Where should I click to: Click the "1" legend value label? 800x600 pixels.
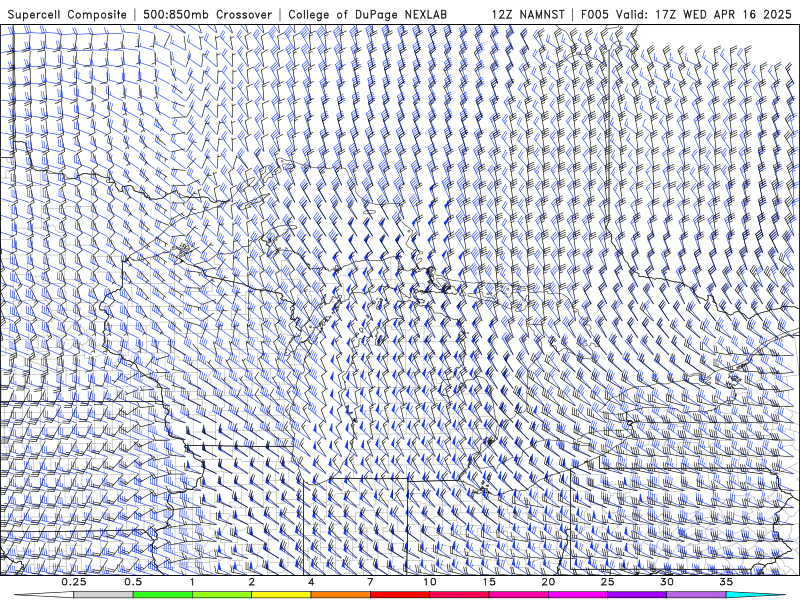[192, 582]
